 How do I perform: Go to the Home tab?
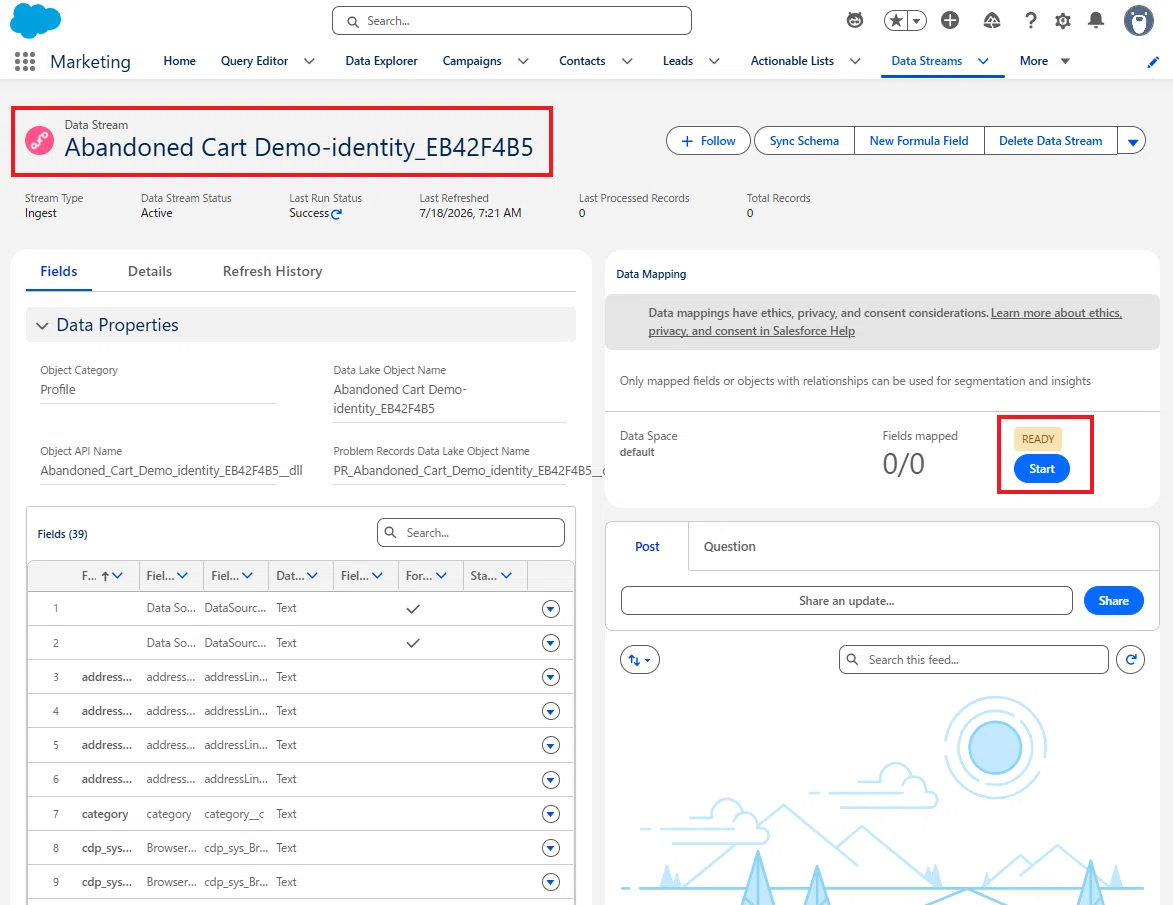click(180, 61)
